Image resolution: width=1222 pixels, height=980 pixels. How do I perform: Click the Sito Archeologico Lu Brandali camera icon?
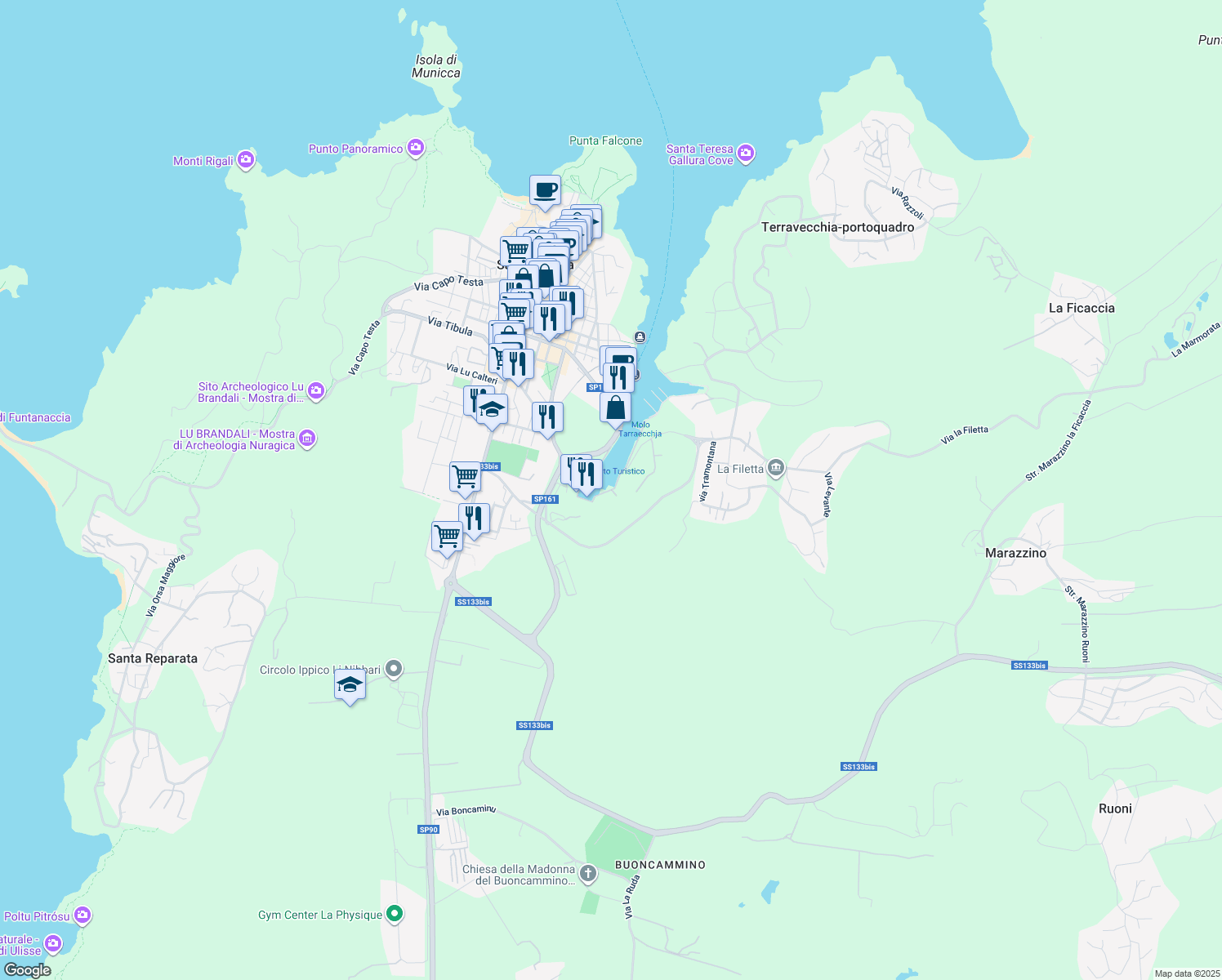[x=315, y=391]
